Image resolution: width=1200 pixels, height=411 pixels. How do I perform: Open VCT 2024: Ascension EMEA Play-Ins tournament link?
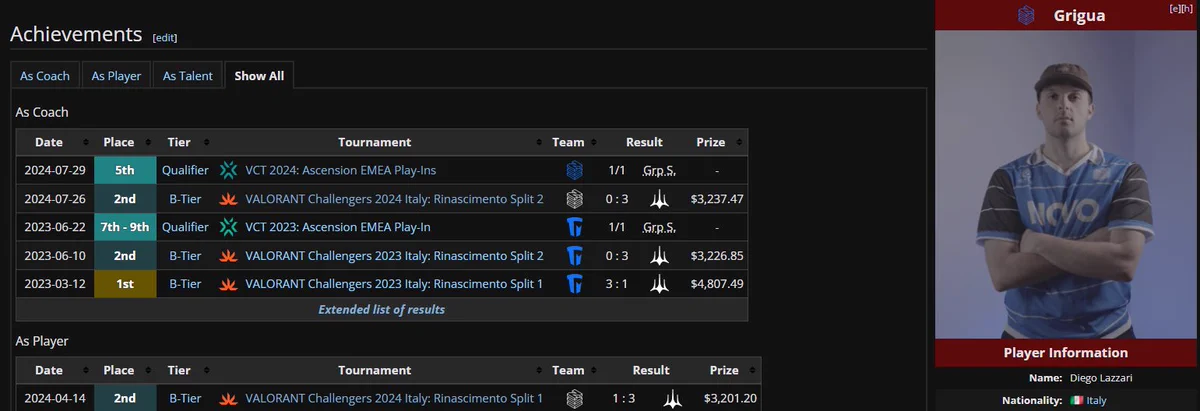(340, 170)
